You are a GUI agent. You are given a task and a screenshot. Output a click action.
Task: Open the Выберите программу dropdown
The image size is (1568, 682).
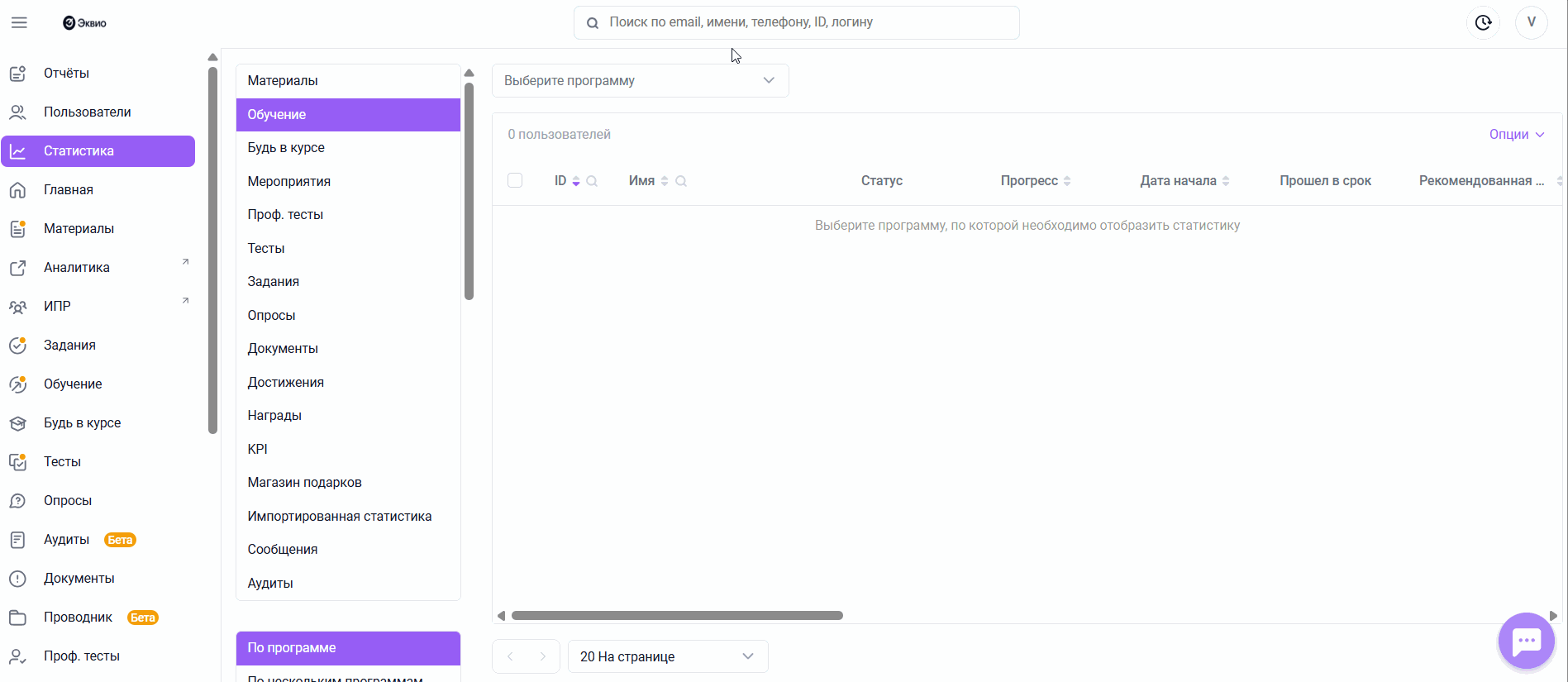tap(640, 80)
